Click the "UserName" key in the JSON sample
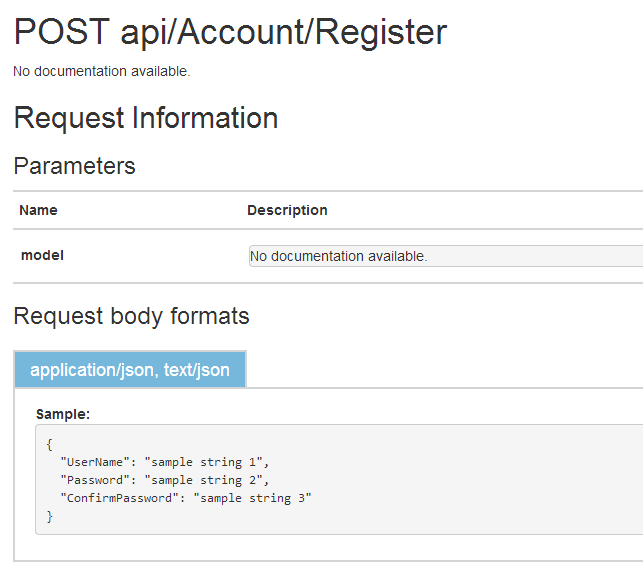The width and height of the screenshot is (643, 564). (x=98, y=462)
